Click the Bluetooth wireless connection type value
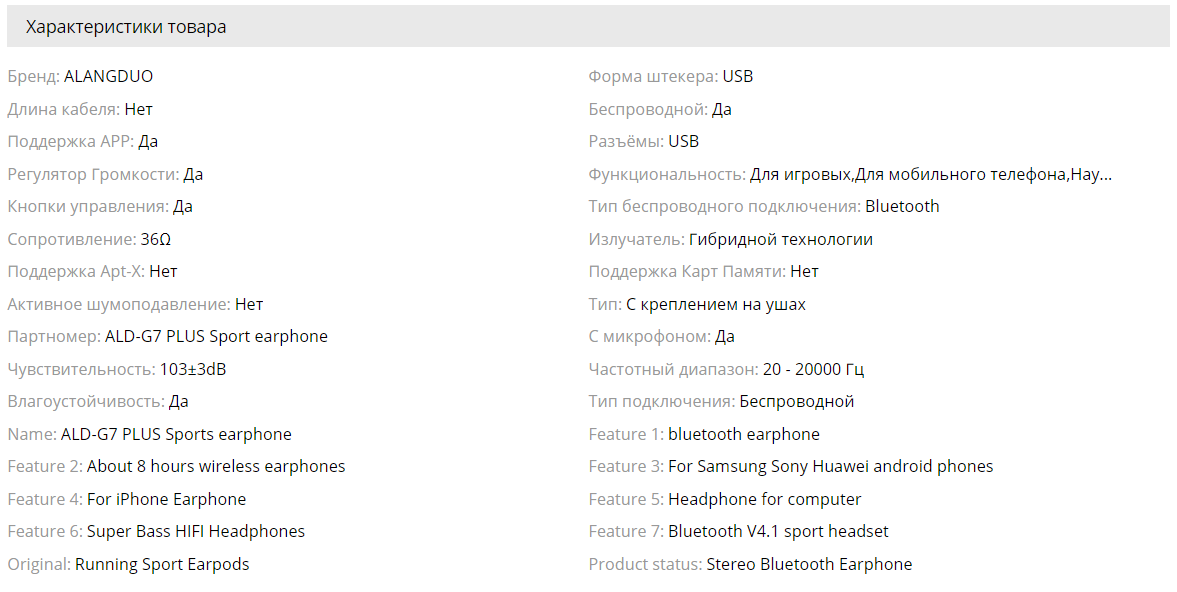1177x592 pixels. [x=902, y=206]
